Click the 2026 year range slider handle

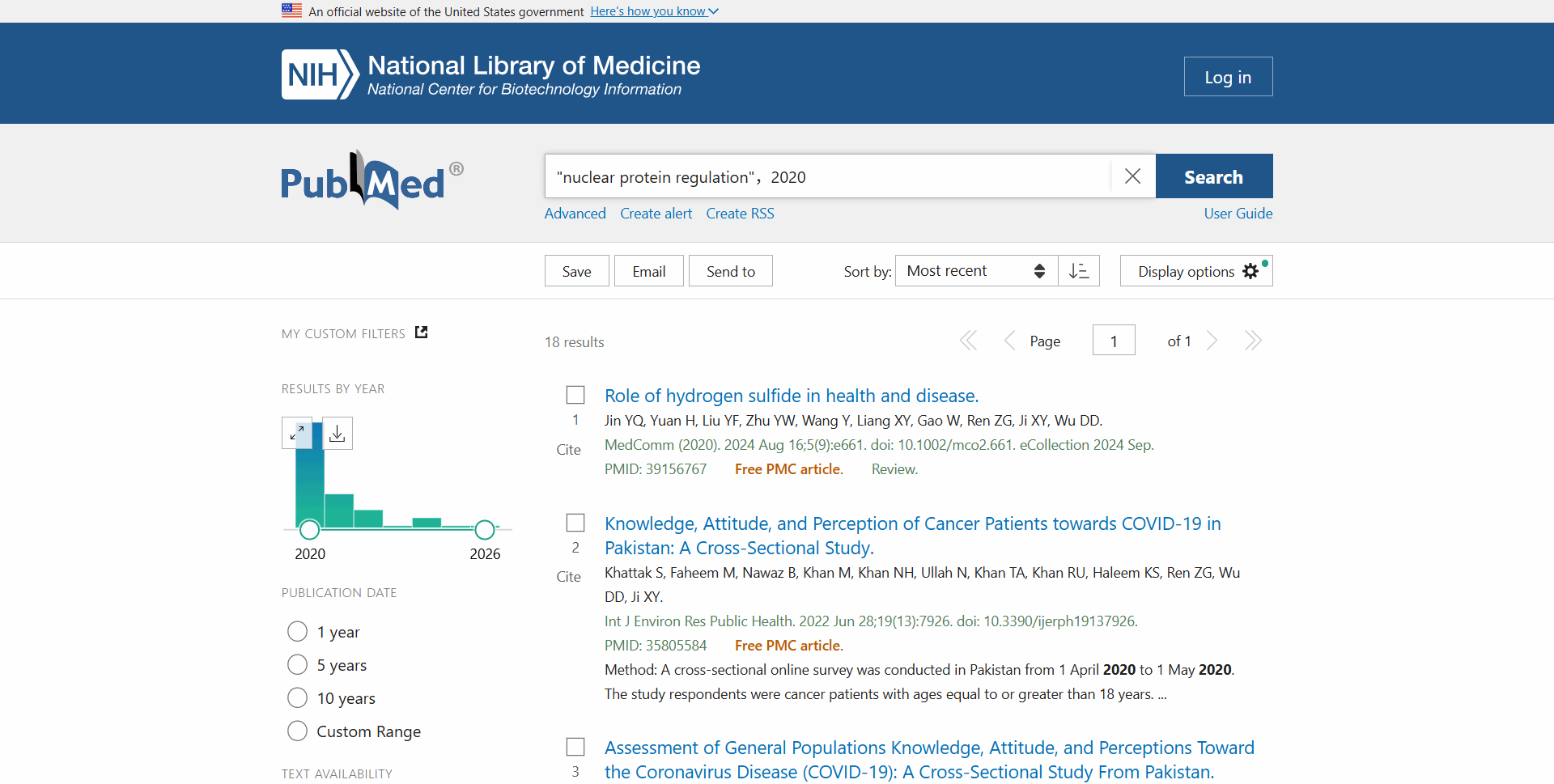485,530
